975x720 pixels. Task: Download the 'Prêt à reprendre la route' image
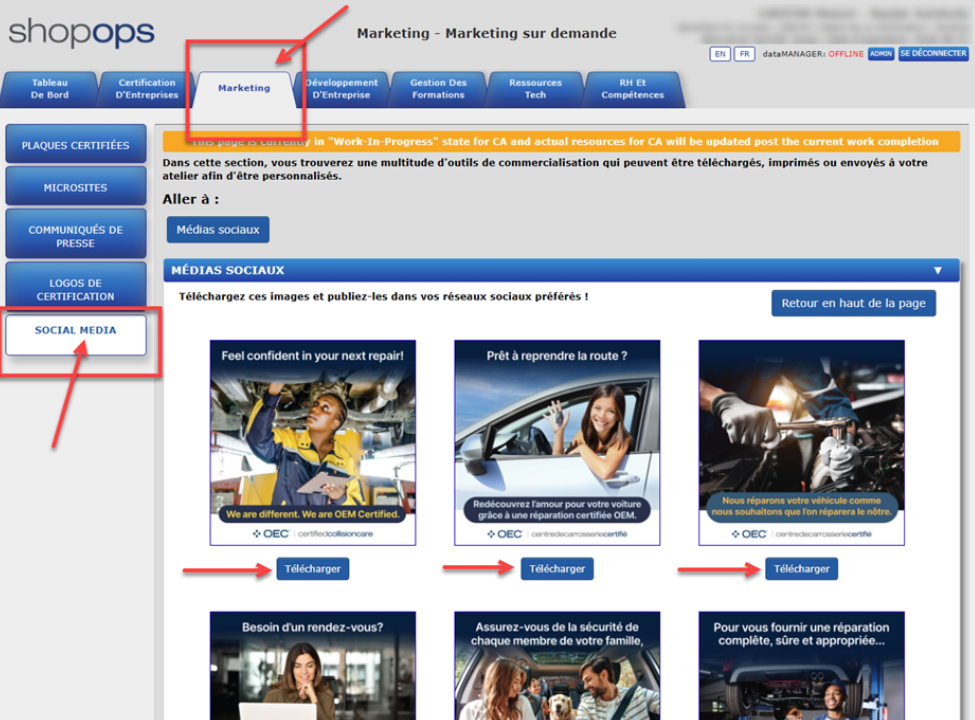pyautogui.click(x=557, y=569)
